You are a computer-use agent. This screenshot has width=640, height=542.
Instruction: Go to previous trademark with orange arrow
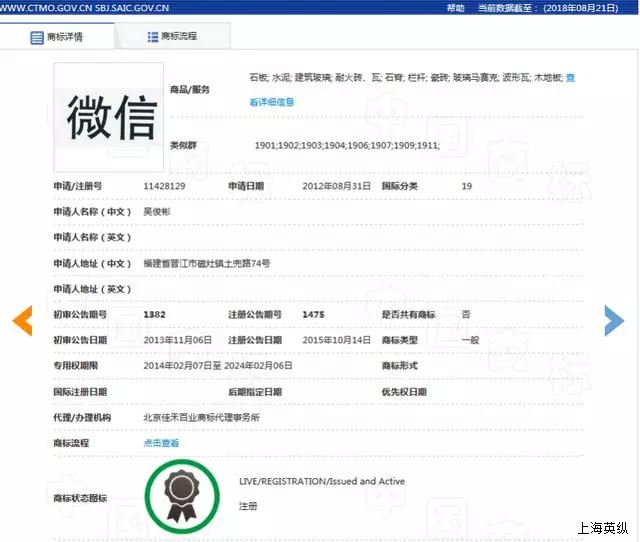click(x=23, y=321)
